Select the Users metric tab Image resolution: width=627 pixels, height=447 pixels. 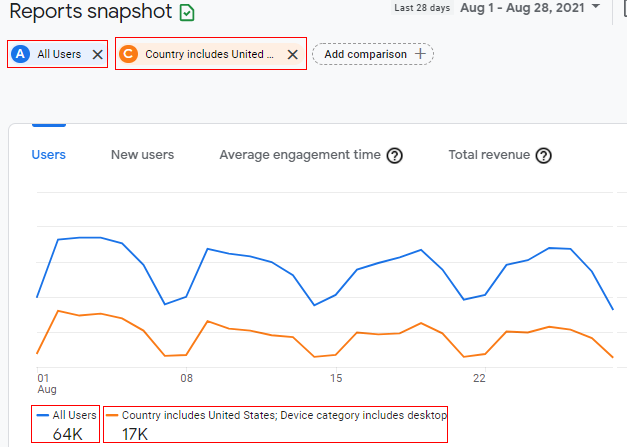pos(48,155)
